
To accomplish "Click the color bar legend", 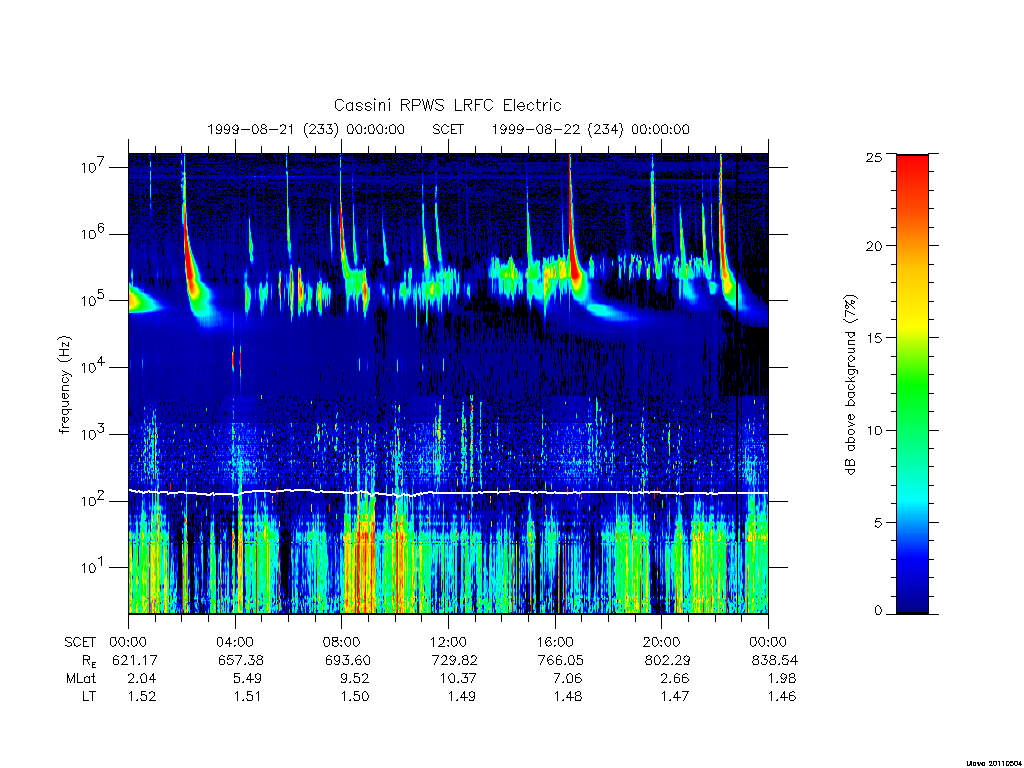I will click(912, 384).
